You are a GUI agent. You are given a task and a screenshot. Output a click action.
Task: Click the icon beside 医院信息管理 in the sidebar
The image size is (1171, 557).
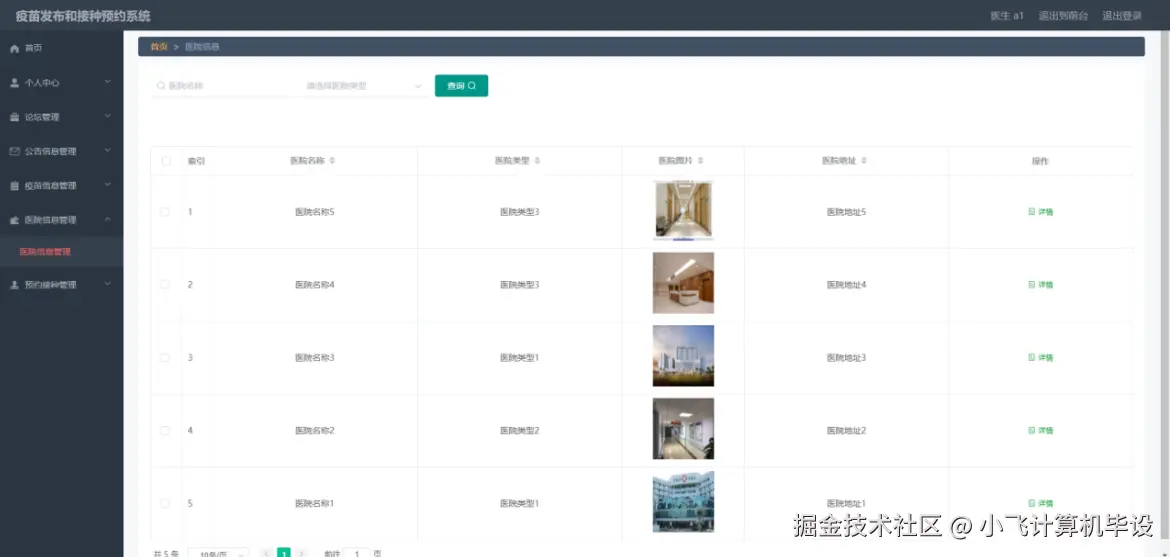14,220
